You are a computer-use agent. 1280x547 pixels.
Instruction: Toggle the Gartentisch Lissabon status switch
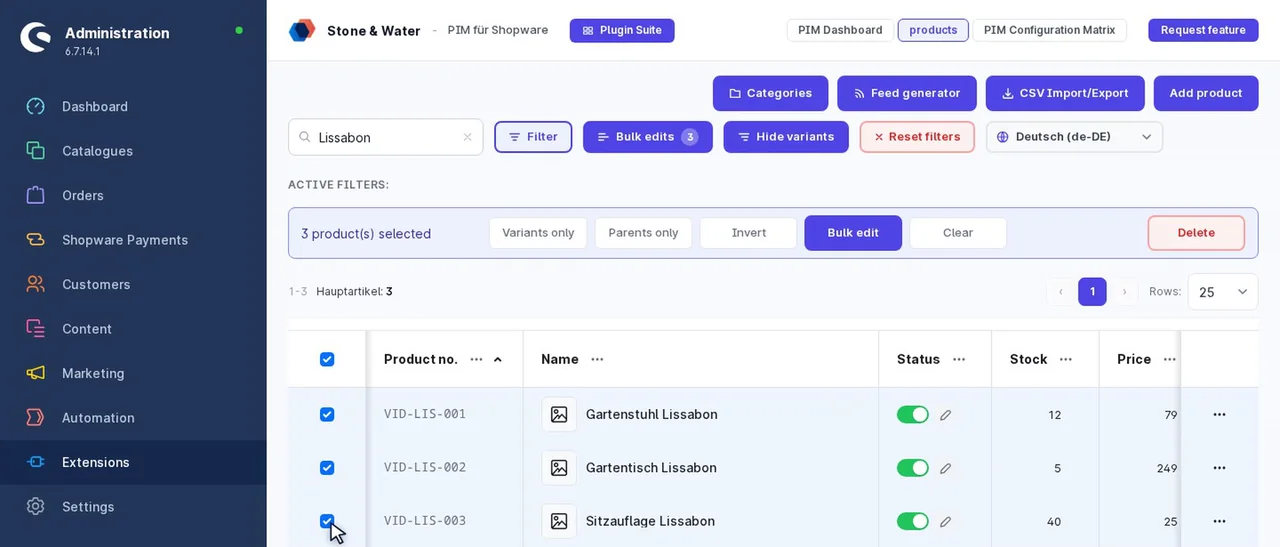click(x=913, y=468)
